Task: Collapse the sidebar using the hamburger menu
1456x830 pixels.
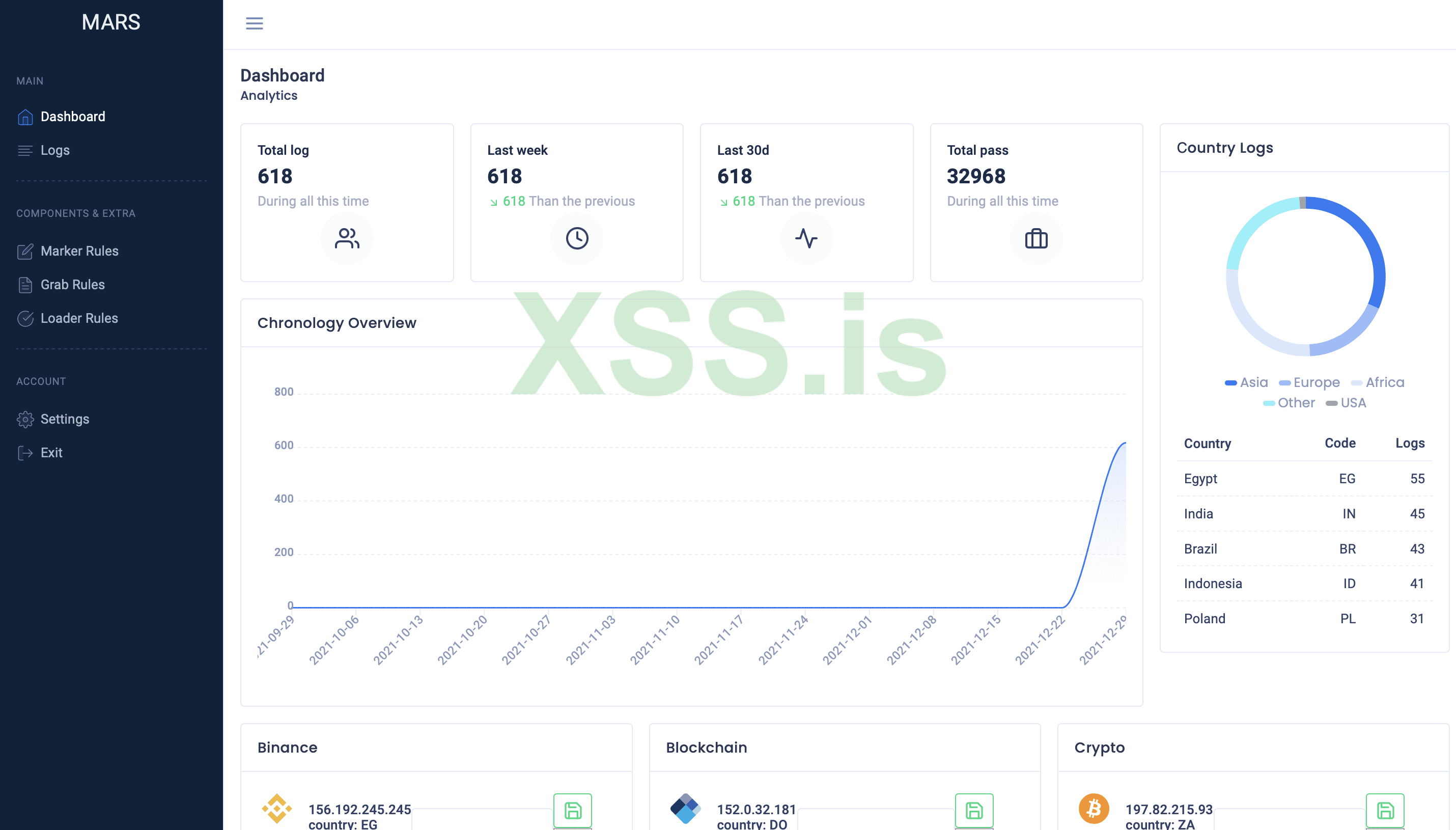Action: click(254, 23)
